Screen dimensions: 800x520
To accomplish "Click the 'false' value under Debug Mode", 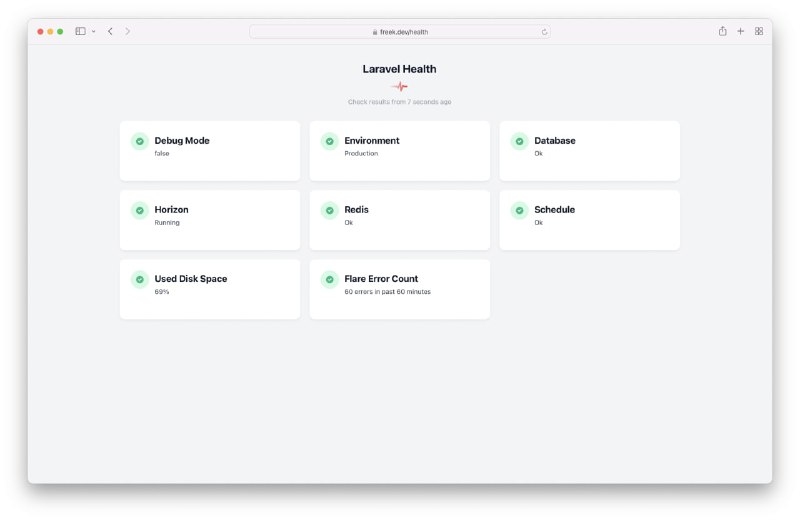I will [x=162, y=153].
